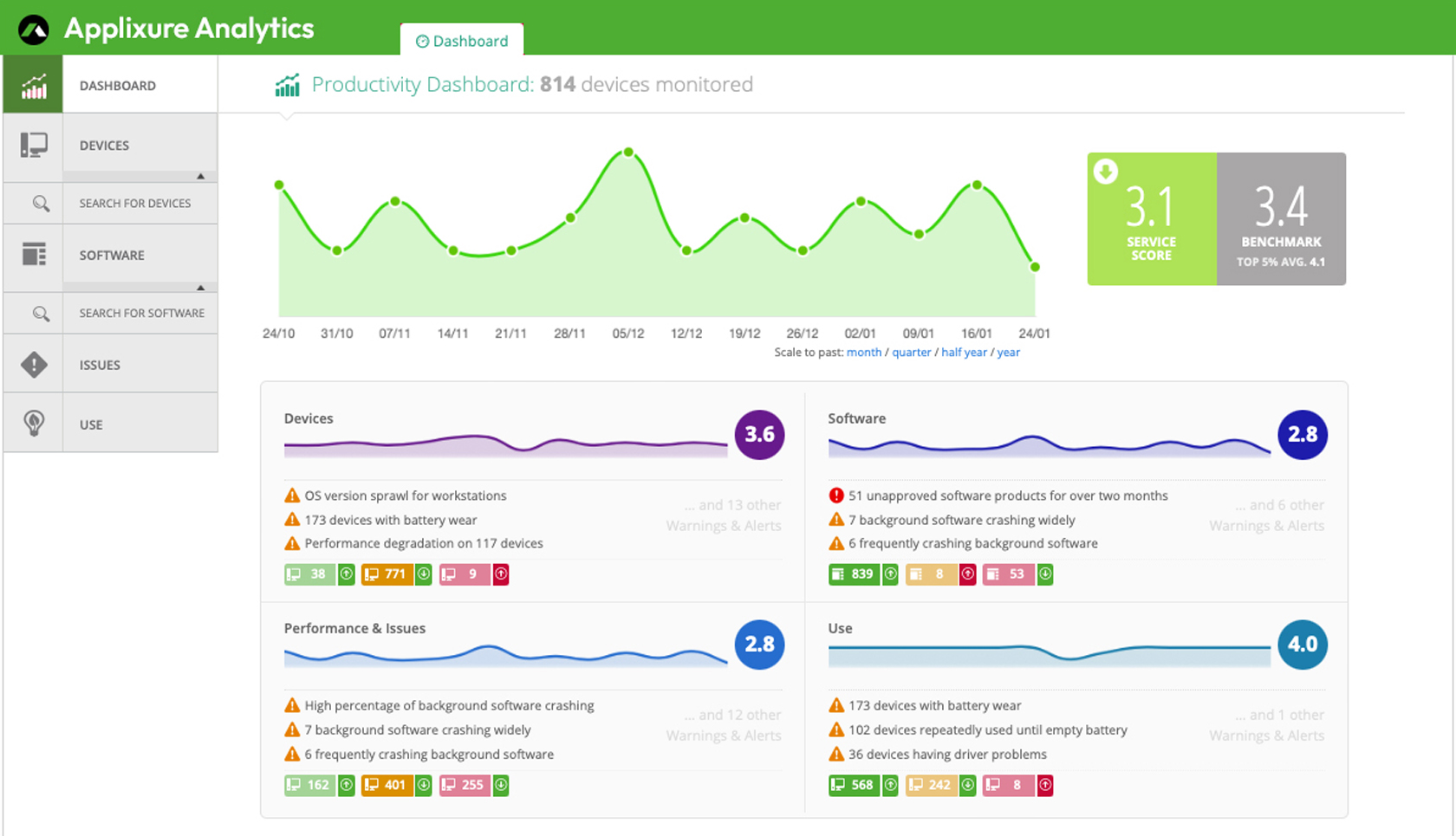Screen dimensions: 1456x836
Task: Click the 05/12 peak data point
Action: coord(628,152)
